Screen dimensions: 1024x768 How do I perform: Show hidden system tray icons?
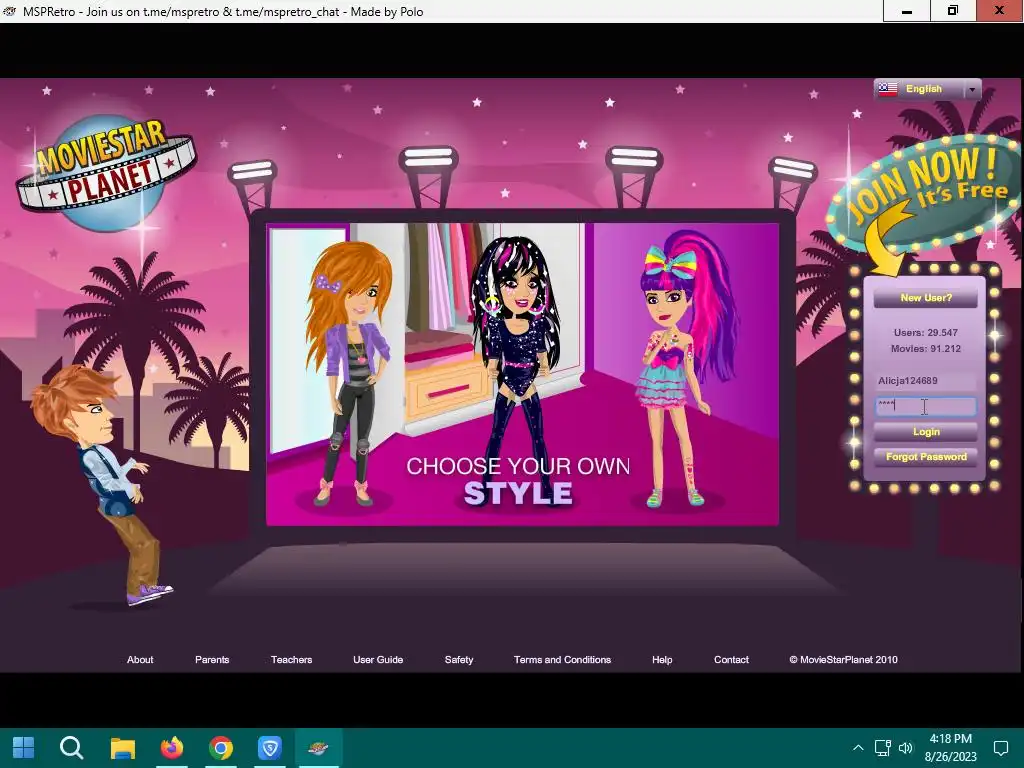[858, 748]
